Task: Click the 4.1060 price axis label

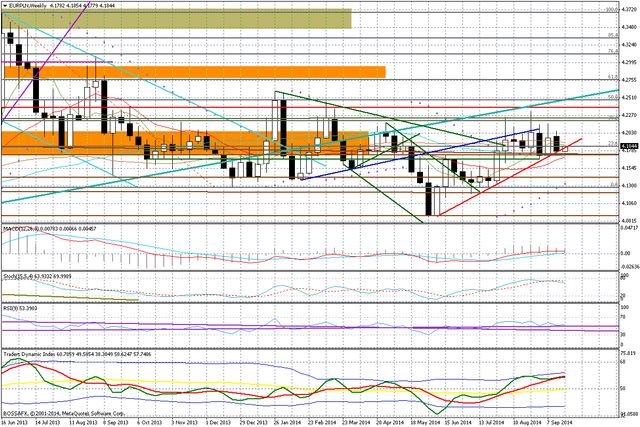Action: [x=628, y=203]
